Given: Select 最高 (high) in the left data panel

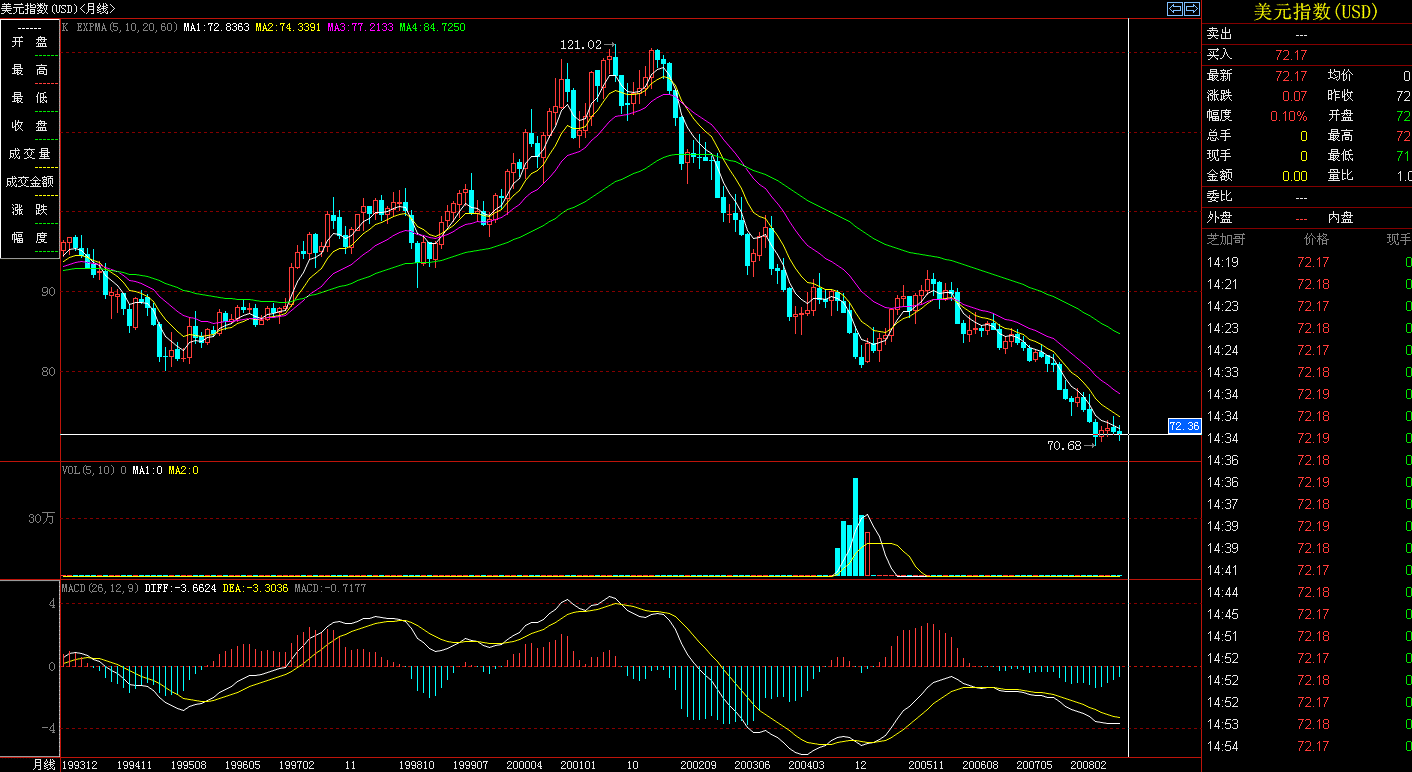Looking at the screenshot, I should (x=30, y=70).
